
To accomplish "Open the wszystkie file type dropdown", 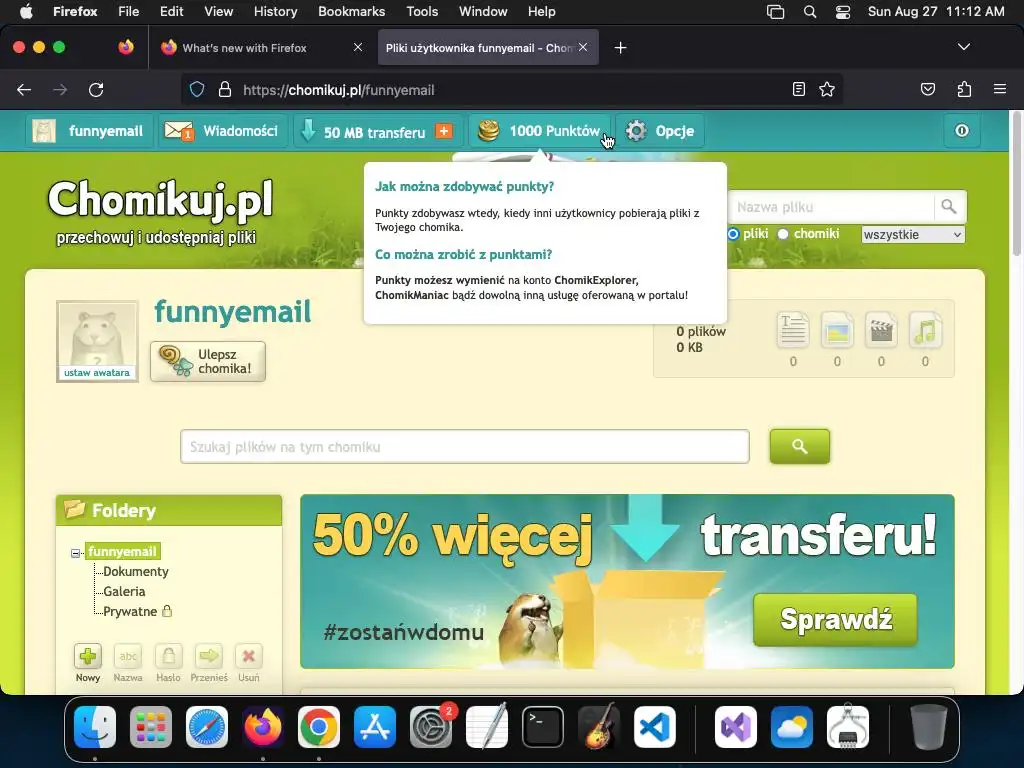I will point(912,234).
